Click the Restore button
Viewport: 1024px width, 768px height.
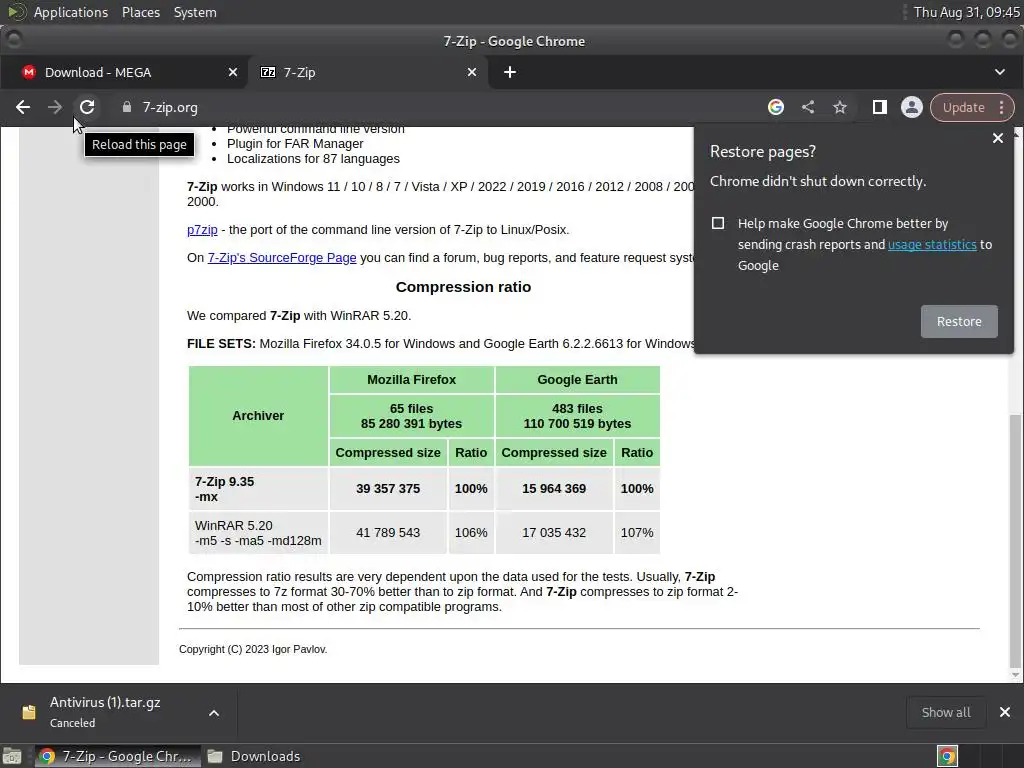(x=959, y=321)
